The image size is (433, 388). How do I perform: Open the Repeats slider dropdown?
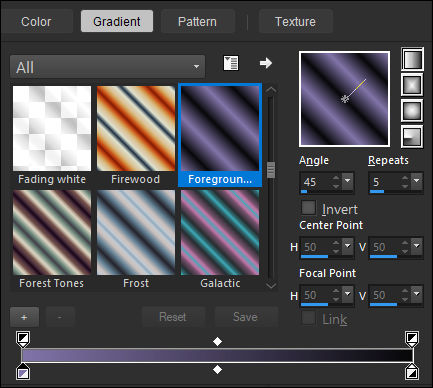(x=417, y=181)
